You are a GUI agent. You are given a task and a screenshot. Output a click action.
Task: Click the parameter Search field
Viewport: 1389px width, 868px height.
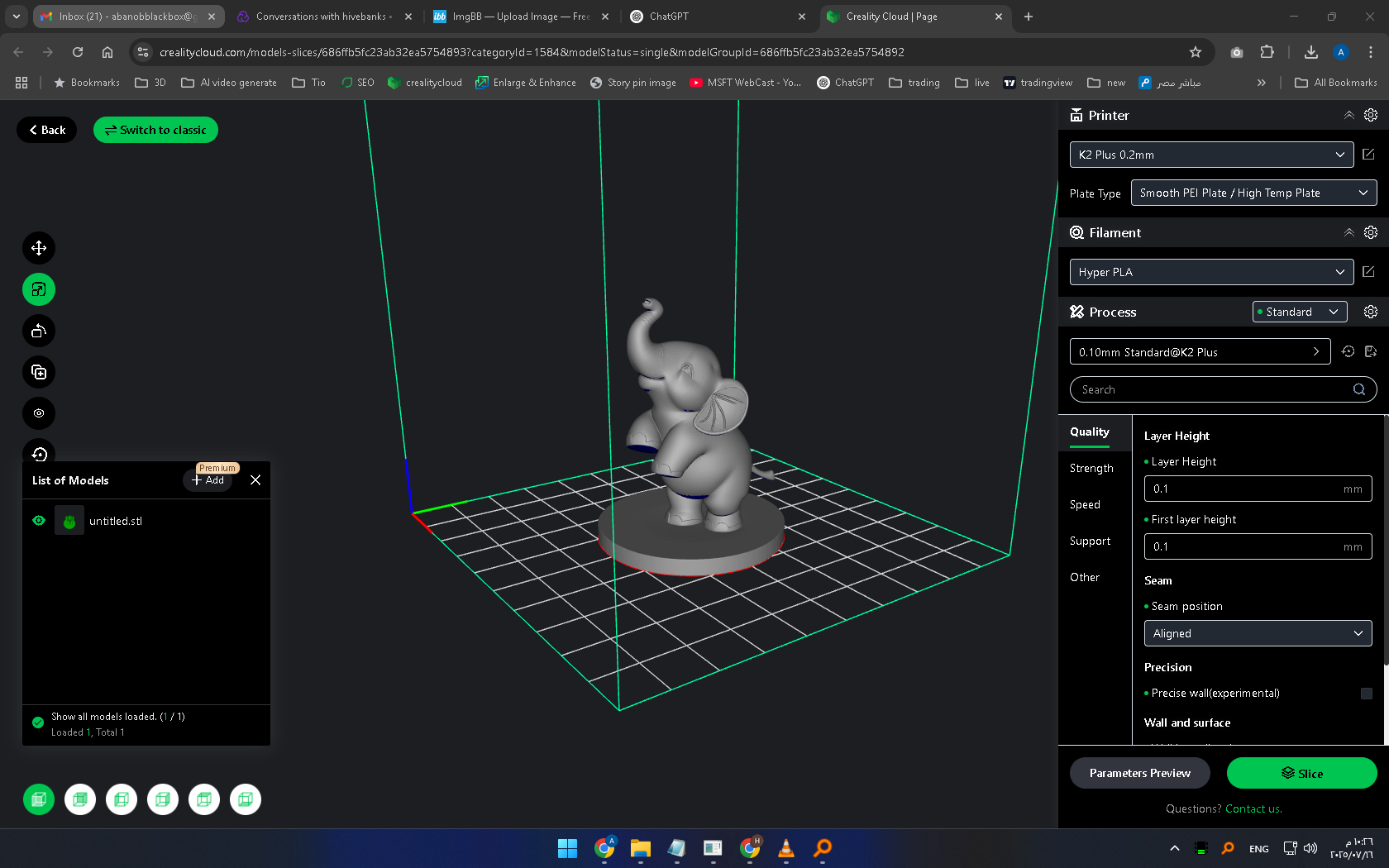tap(1223, 389)
